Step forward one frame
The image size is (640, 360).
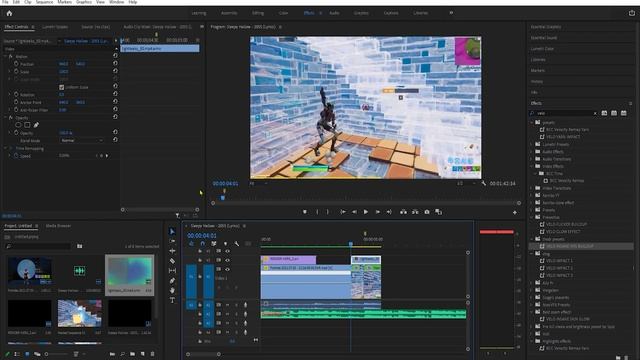[378, 212]
